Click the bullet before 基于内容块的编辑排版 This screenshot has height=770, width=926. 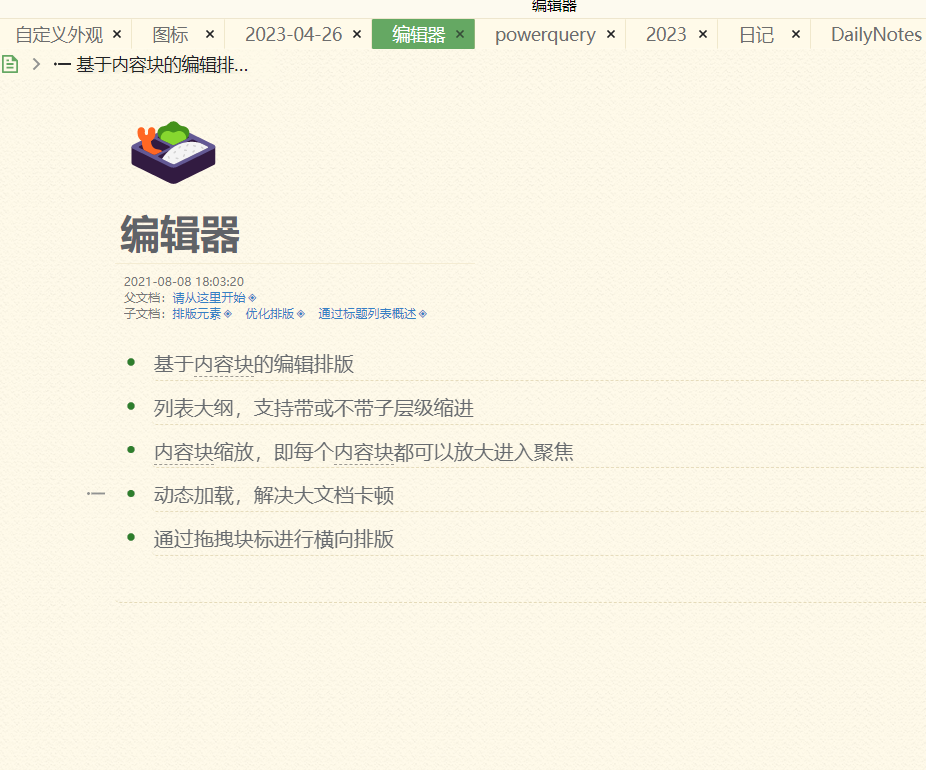tap(131, 363)
